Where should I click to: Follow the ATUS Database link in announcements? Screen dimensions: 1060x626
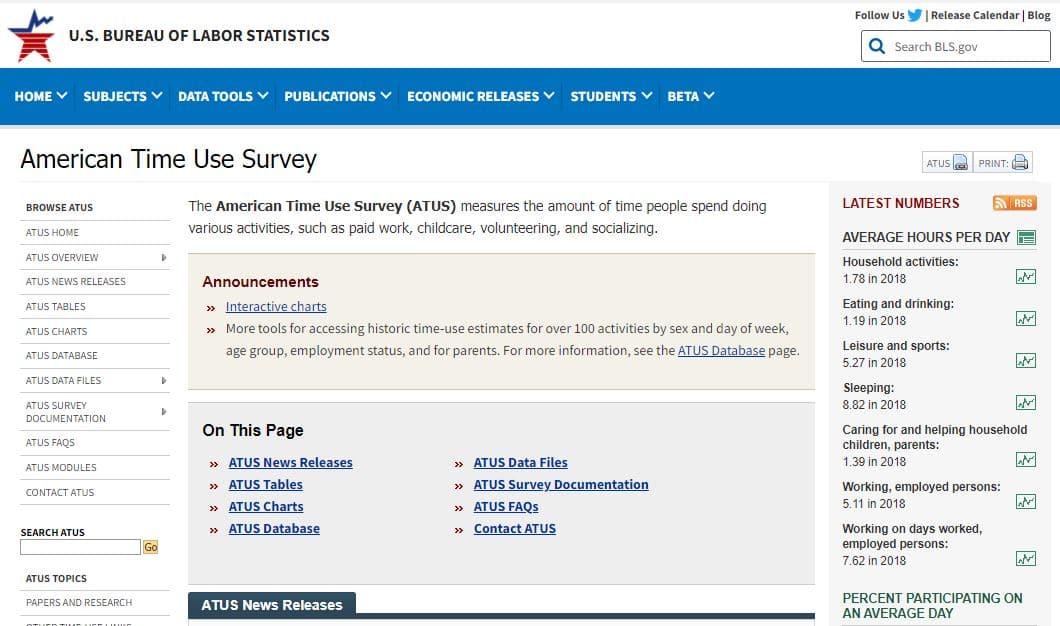click(721, 350)
